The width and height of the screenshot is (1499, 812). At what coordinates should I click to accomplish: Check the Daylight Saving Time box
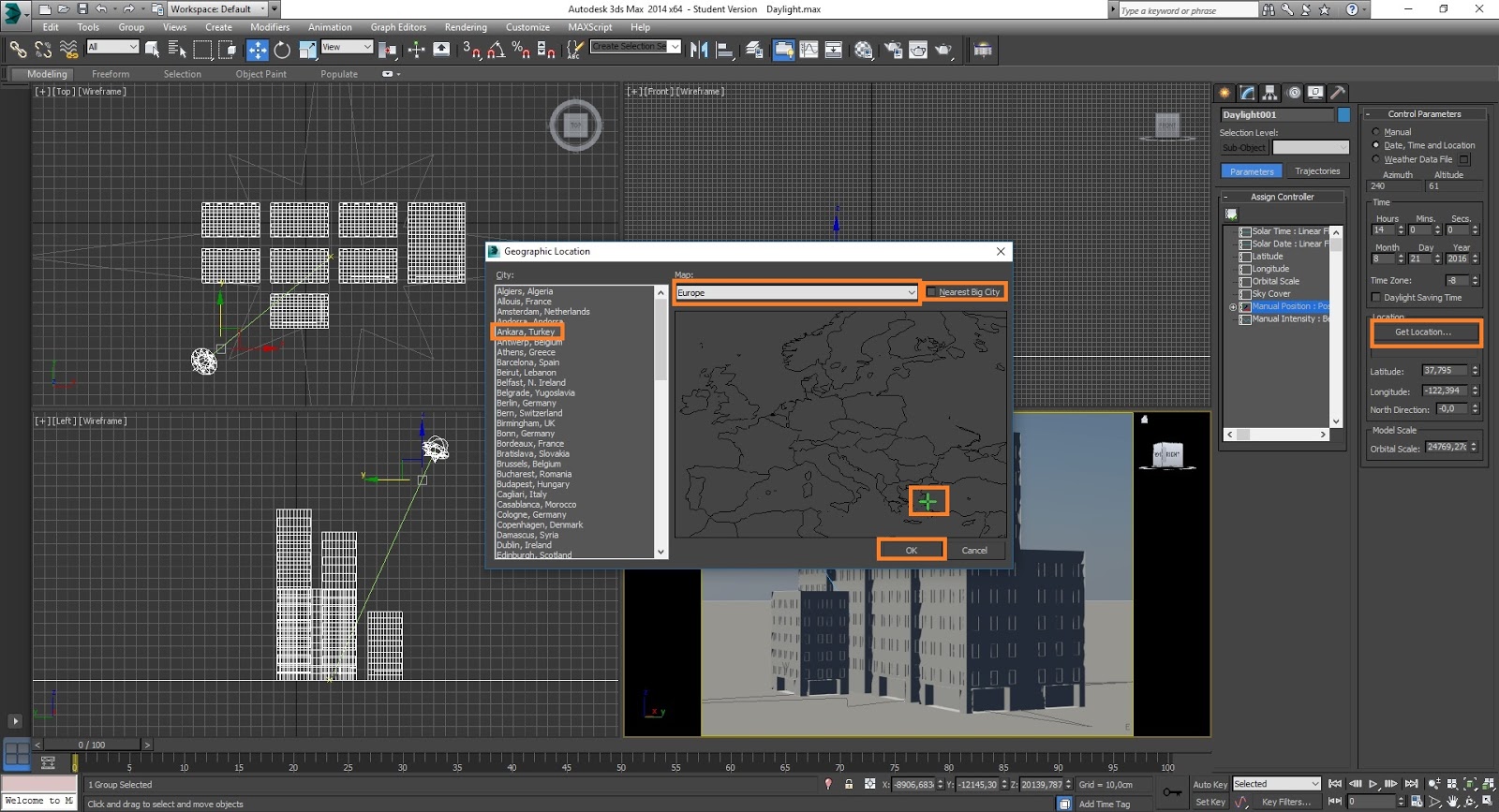pyautogui.click(x=1376, y=298)
